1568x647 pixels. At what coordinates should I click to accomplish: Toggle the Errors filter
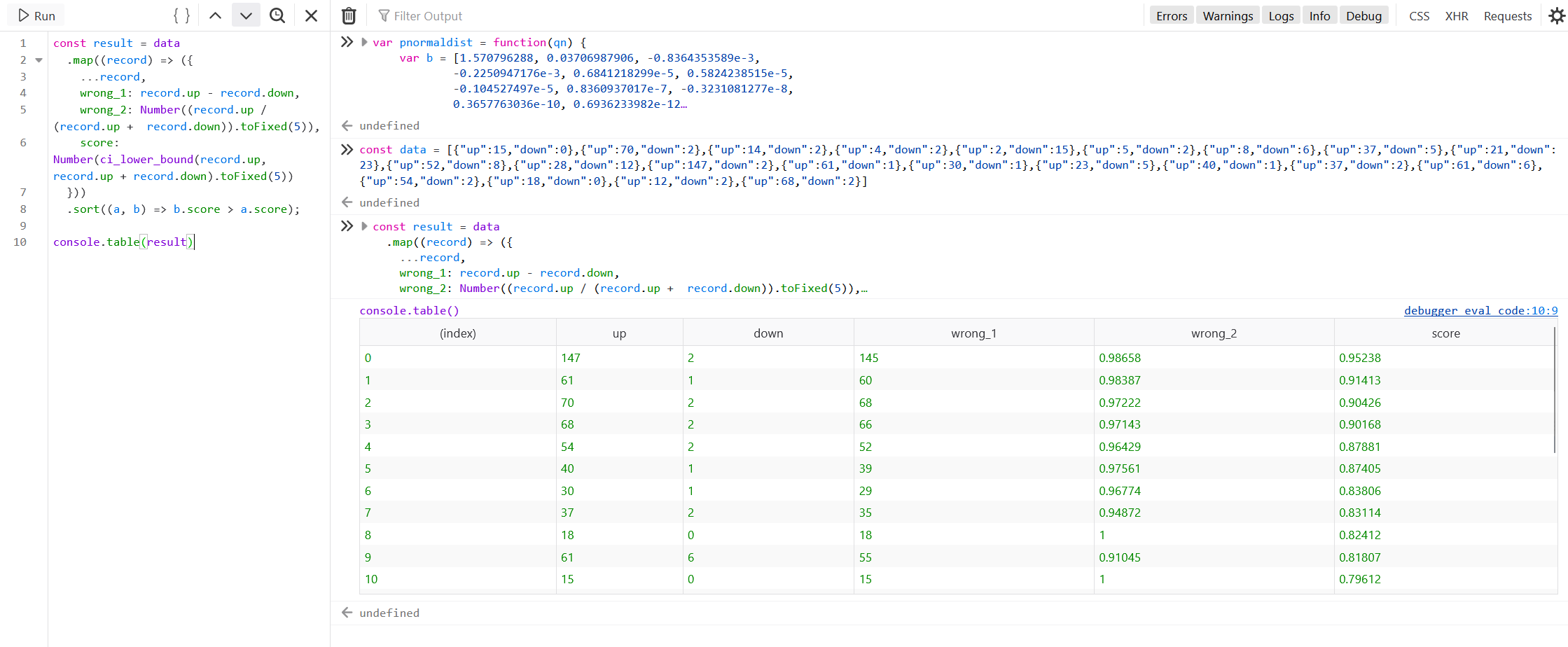tap(1172, 15)
